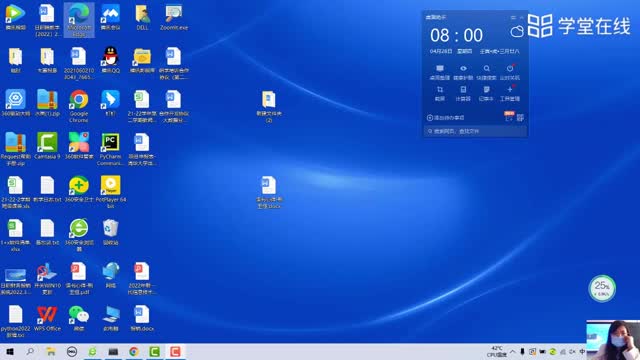Open the desktop widget's hamburger menu
The height and width of the screenshot is (360, 640).
coord(513,17)
